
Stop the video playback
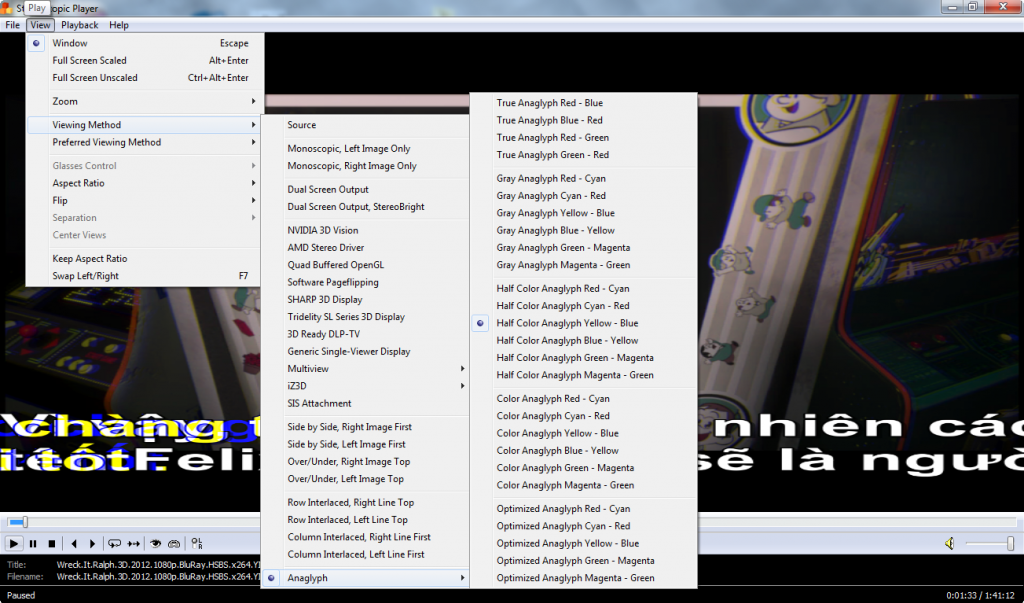pos(52,543)
